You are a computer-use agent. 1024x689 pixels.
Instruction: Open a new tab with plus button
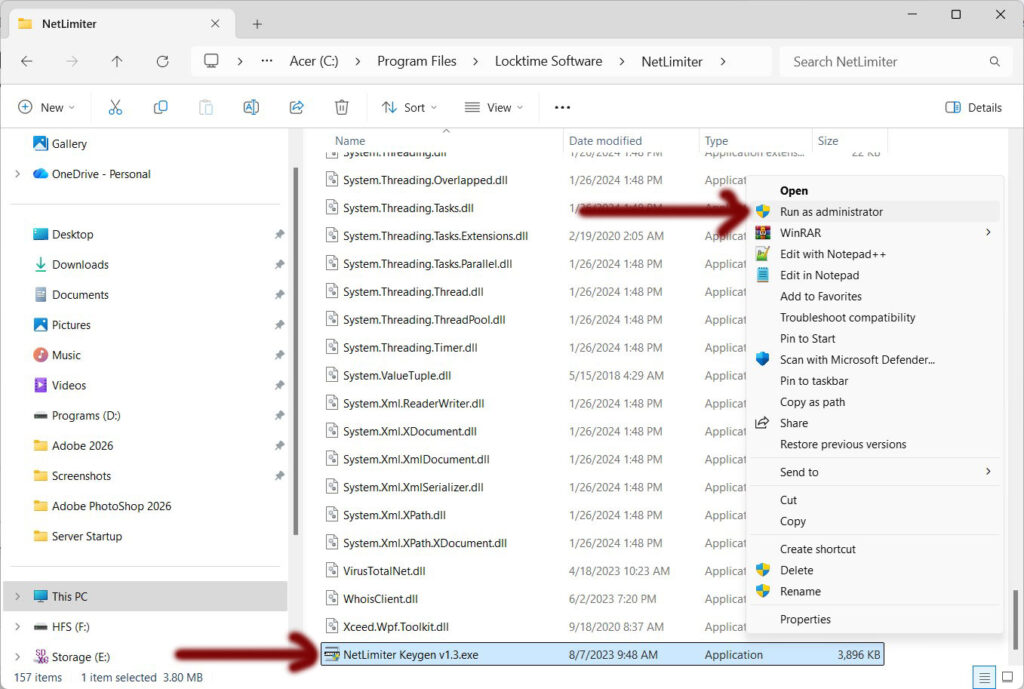257,24
